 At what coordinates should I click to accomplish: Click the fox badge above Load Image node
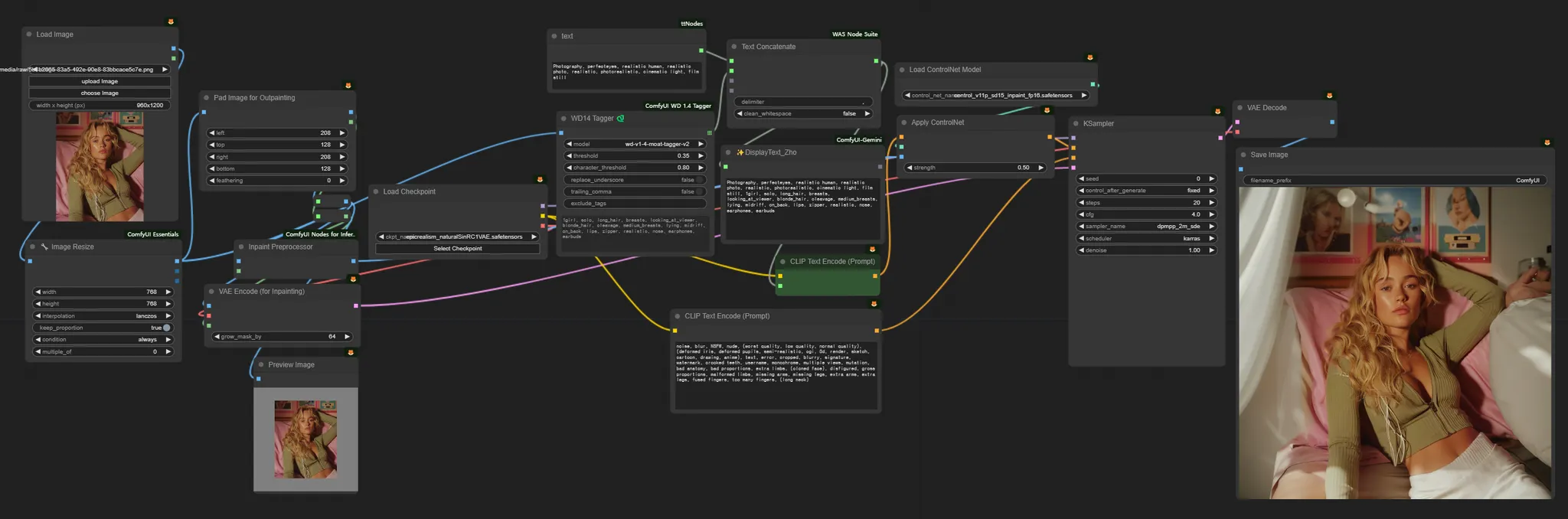click(171, 21)
